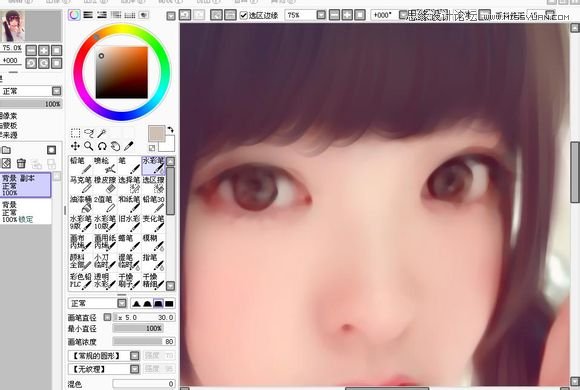580x390 pixels.
Task: Select the eyedropper tool
Action: (x=128, y=146)
